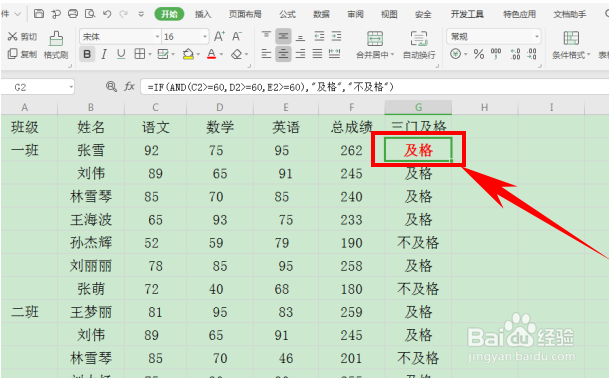The height and width of the screenshot is (378, 609).
Task: Apply red font color A
Action: [211, 54]
